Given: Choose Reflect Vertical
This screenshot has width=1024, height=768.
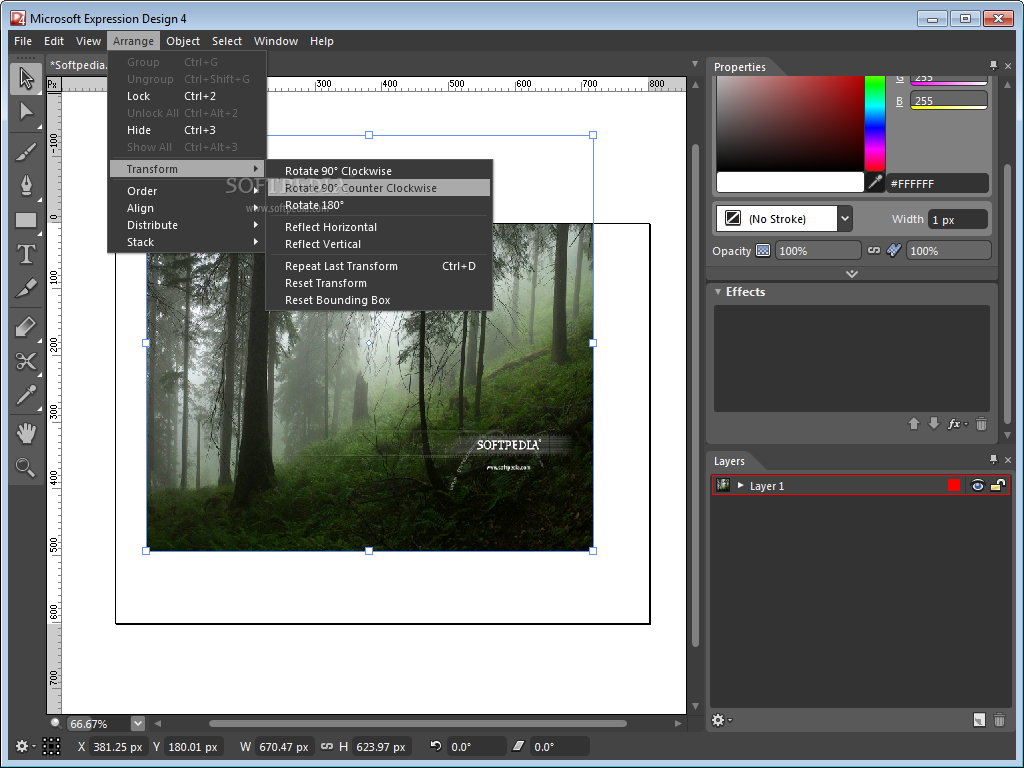Looking at the screenshot, I should 379,244.
